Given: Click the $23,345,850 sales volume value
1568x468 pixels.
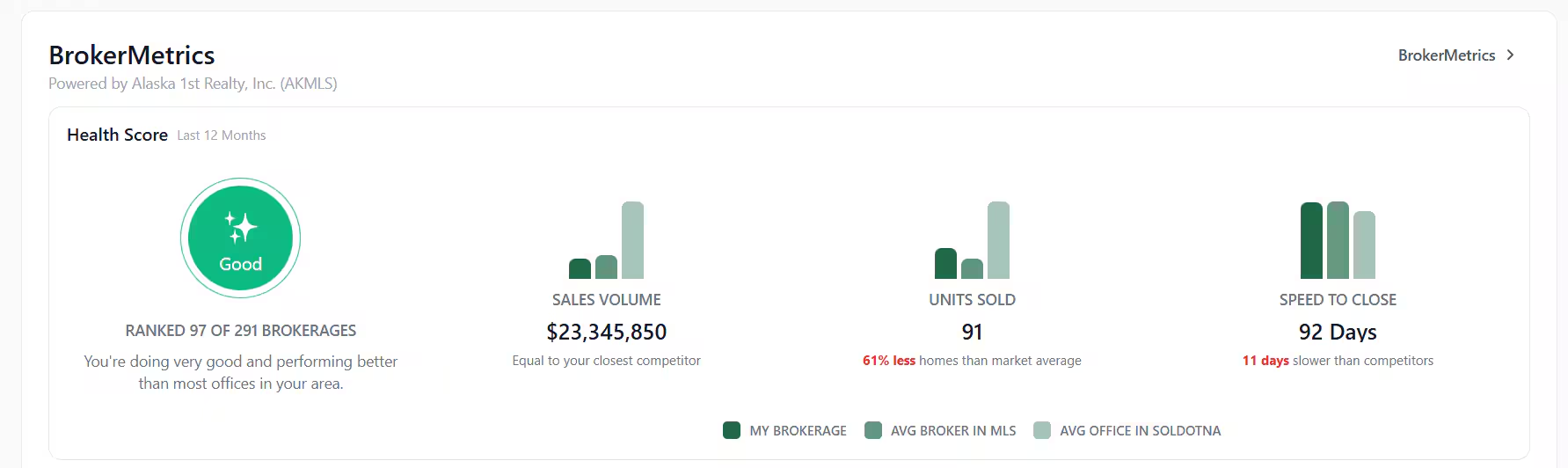Looking at the screenshot, I should pos(606,332).
